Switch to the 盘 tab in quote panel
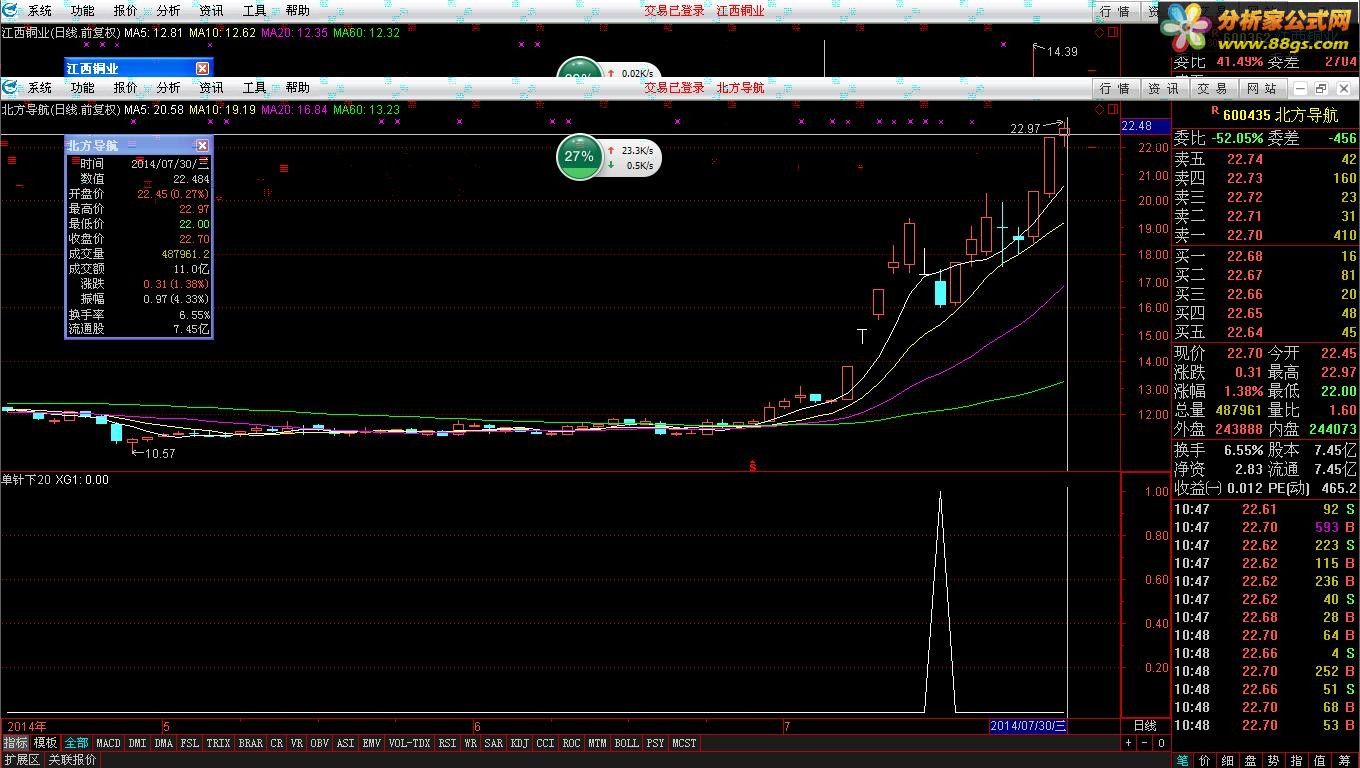The width and height of the screenshot is (1360, 768). (x=1251, y=760)
